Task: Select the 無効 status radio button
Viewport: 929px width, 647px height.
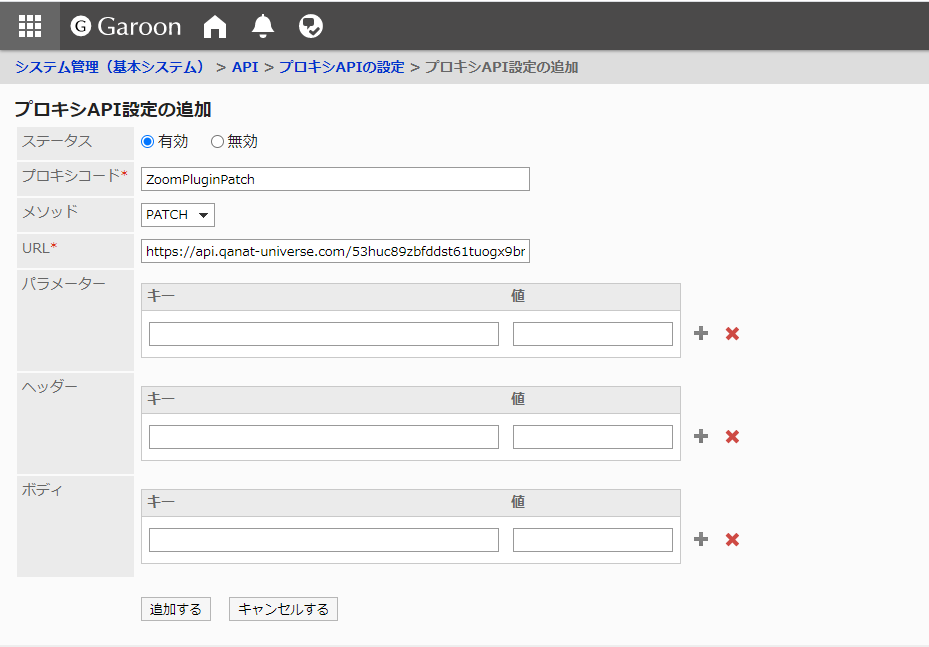Action: [217, 142]
